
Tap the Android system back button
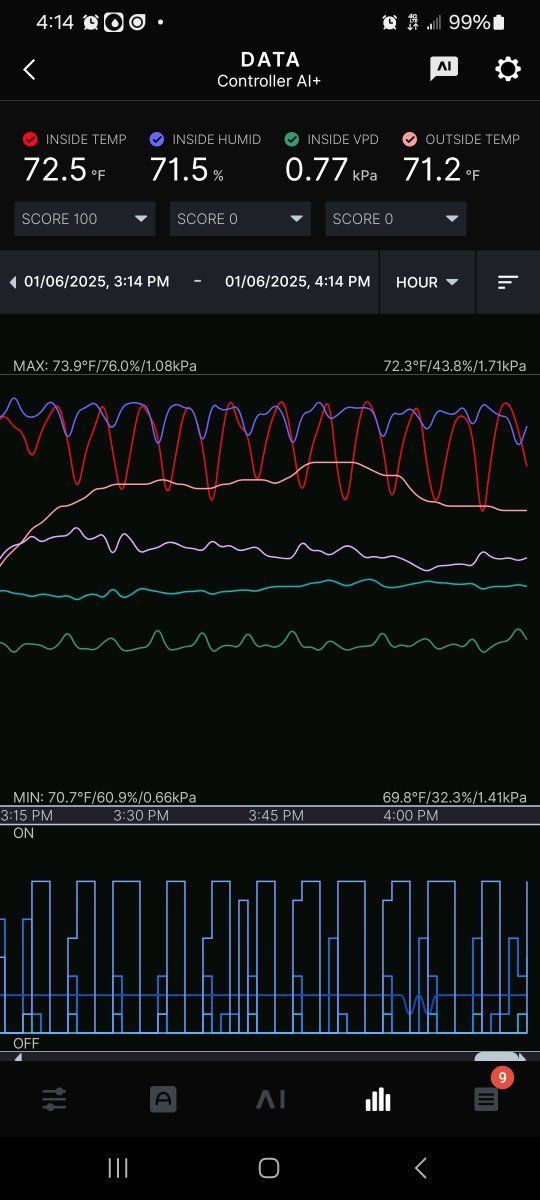(x=421, y=1168)
